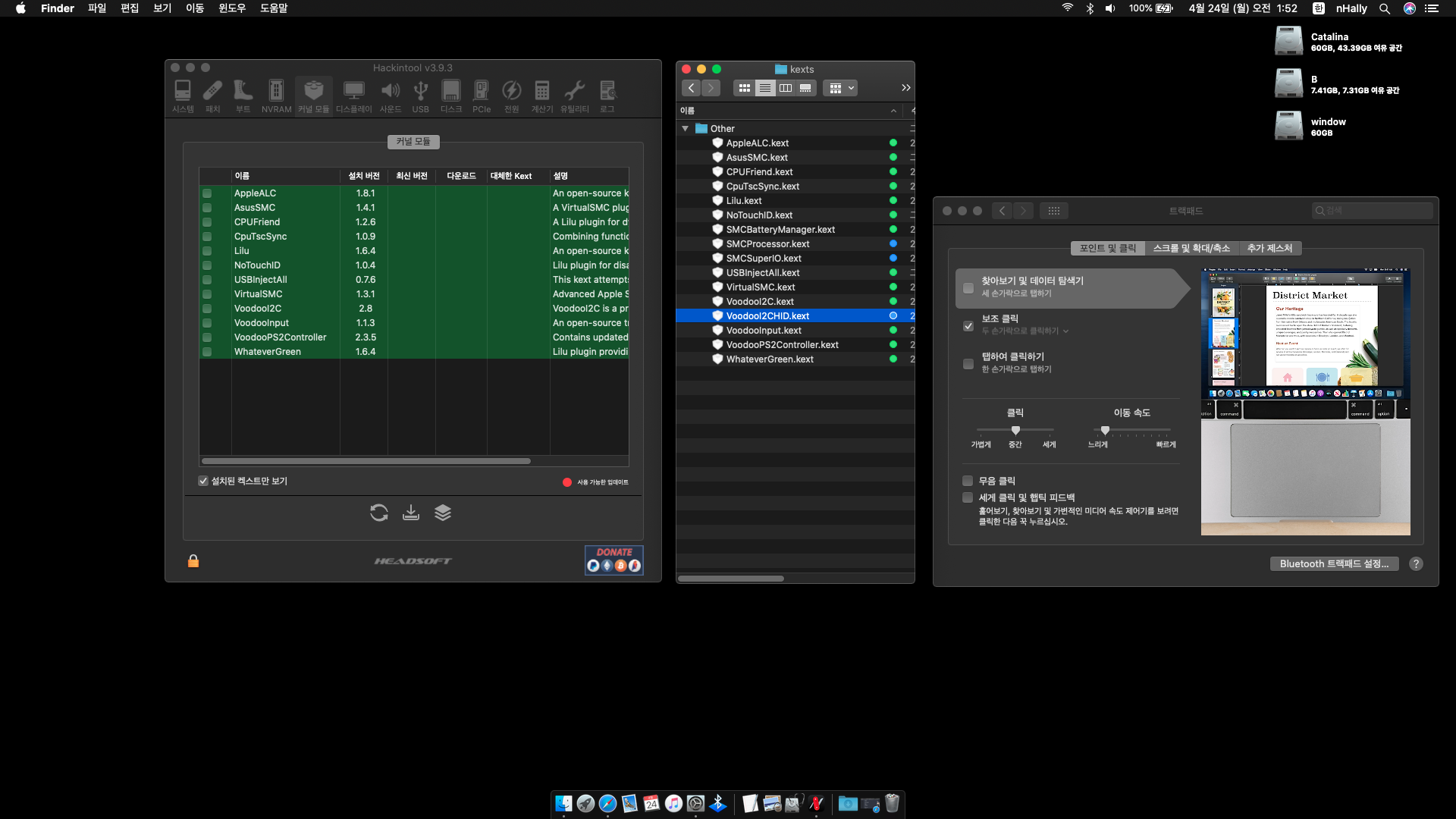The image size is (1456, 819).
Task: Adjust the 클릭 pressure slider
Action: (x=1015, y=430)
